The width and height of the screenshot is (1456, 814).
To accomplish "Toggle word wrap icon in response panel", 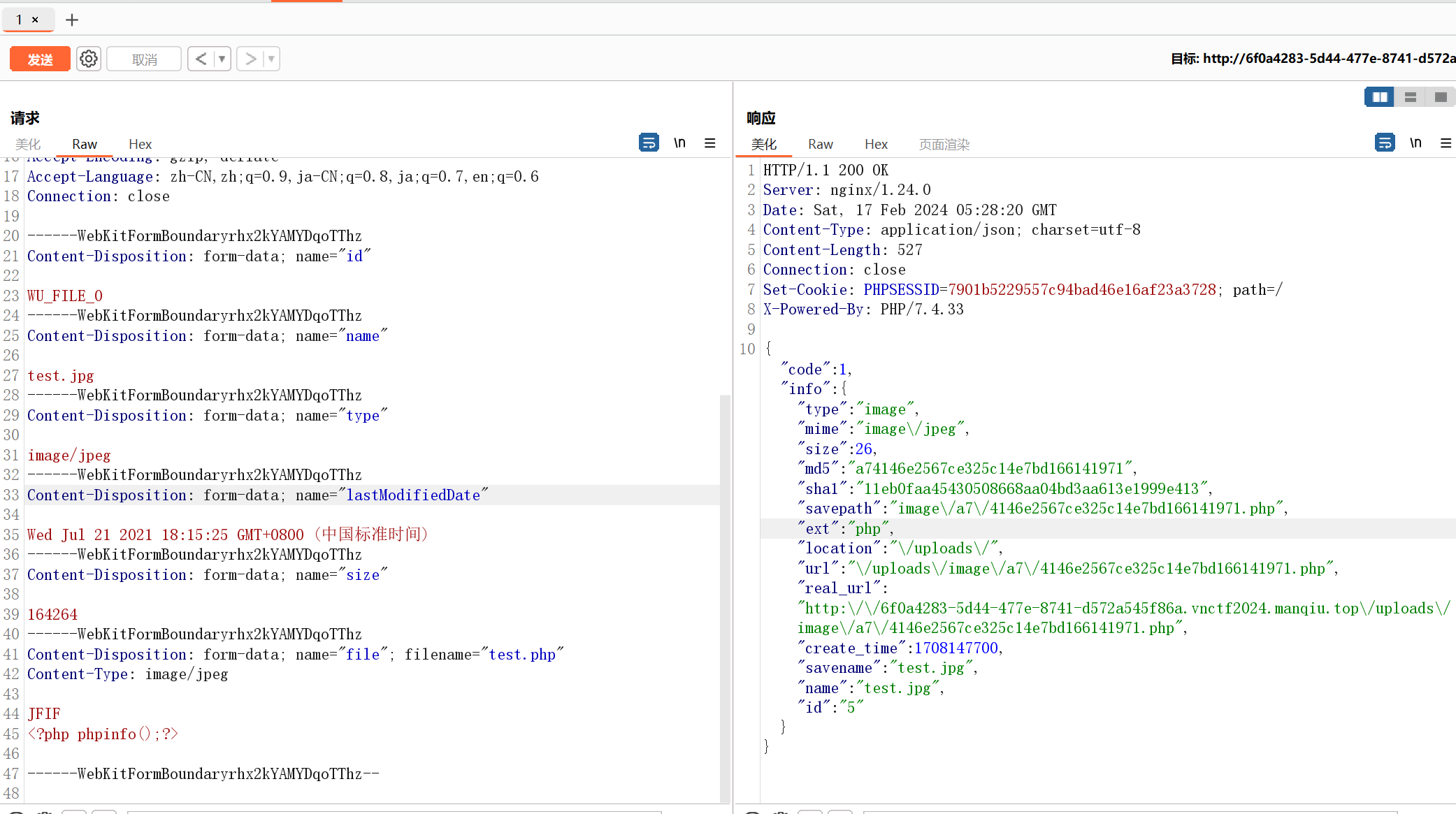I will click(x=1385, y=143).
